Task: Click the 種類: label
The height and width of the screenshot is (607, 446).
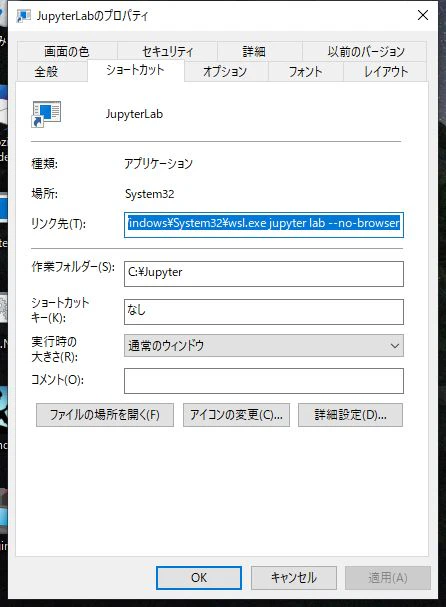Action: 45,164
